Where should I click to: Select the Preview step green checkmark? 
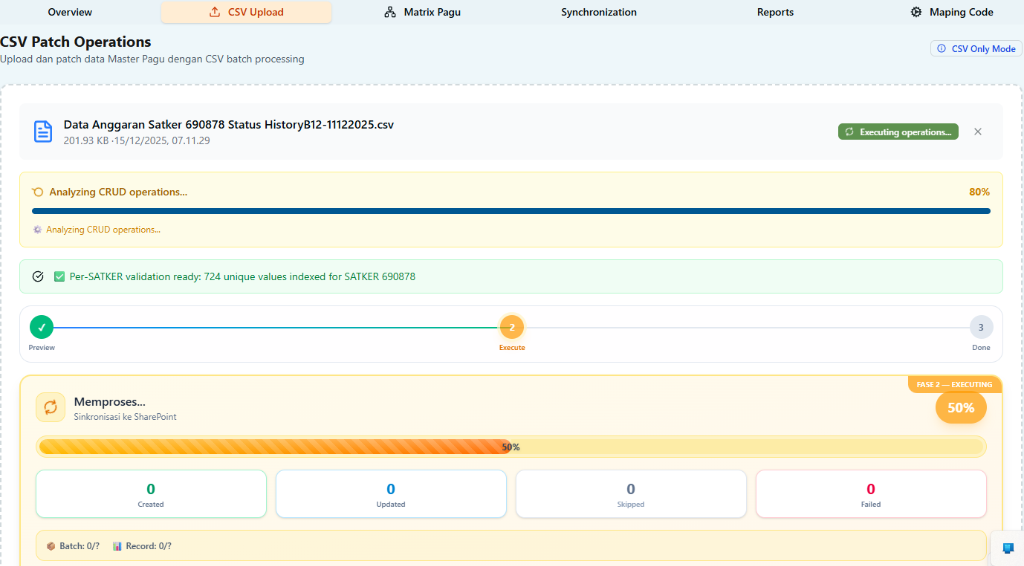pyautogui.click(x=41, y=327)
